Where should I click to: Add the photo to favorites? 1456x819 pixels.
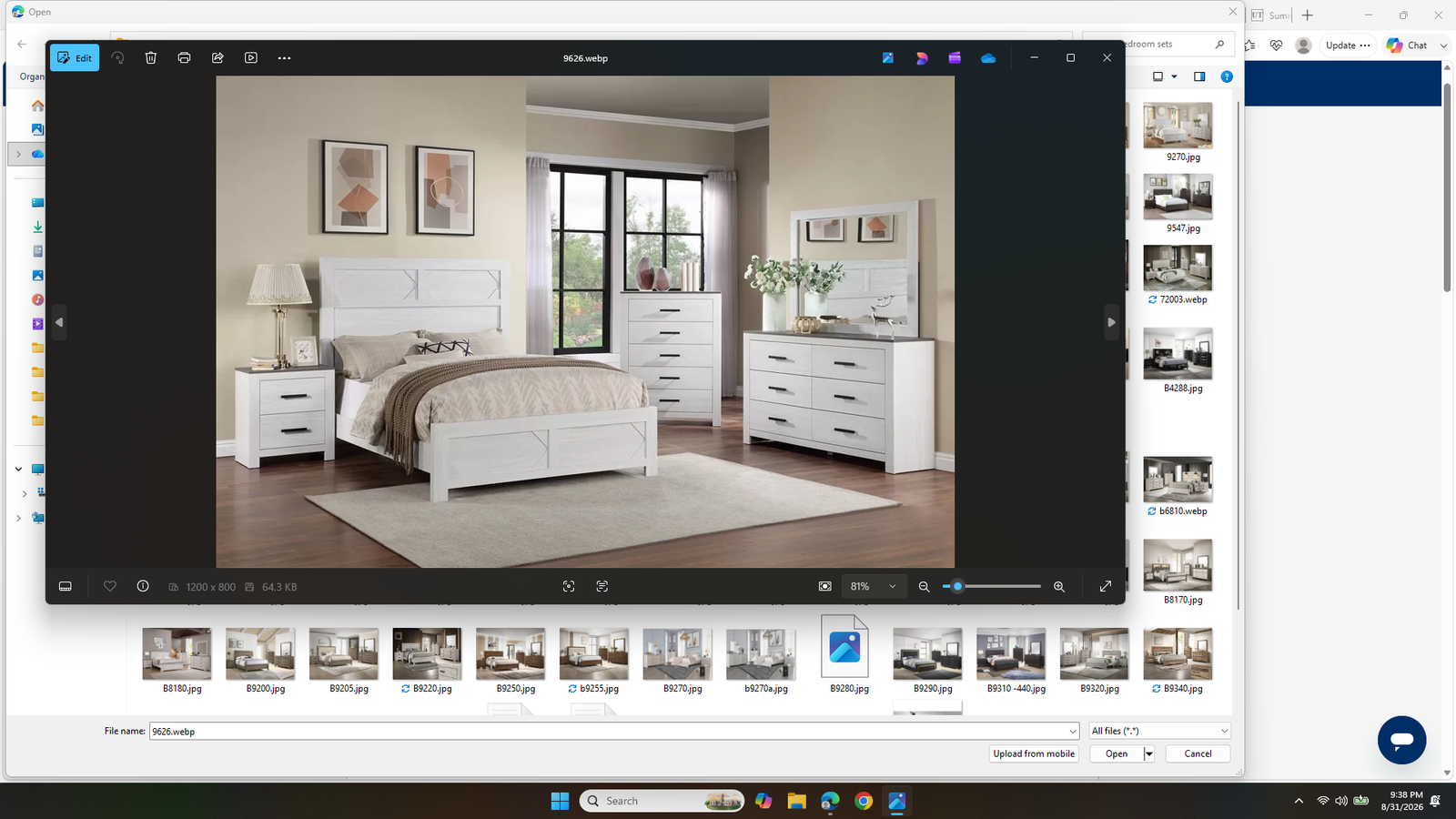click(110, 586)
